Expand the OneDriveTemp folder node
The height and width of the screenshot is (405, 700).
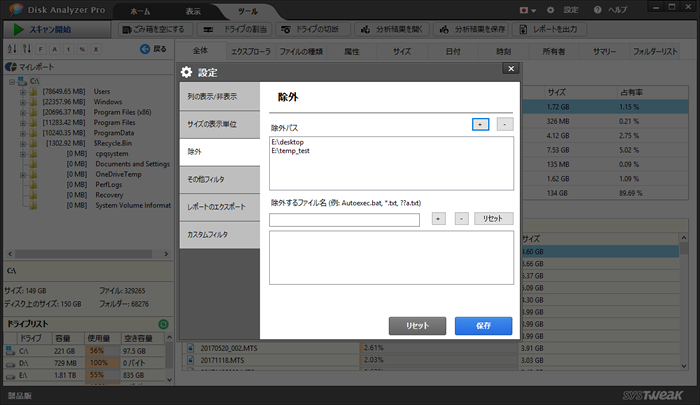click(23, 175)
